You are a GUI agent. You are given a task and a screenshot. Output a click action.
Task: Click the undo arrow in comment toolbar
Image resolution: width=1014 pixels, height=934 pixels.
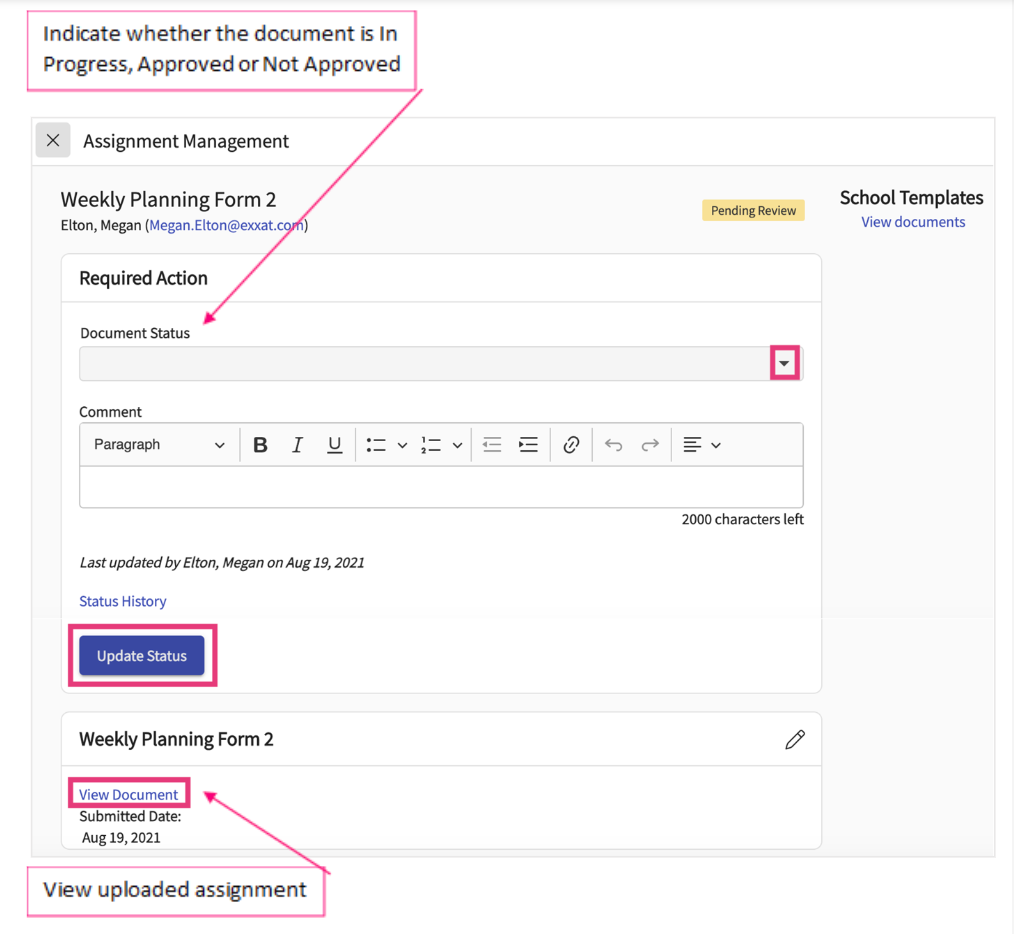point(613,445)
